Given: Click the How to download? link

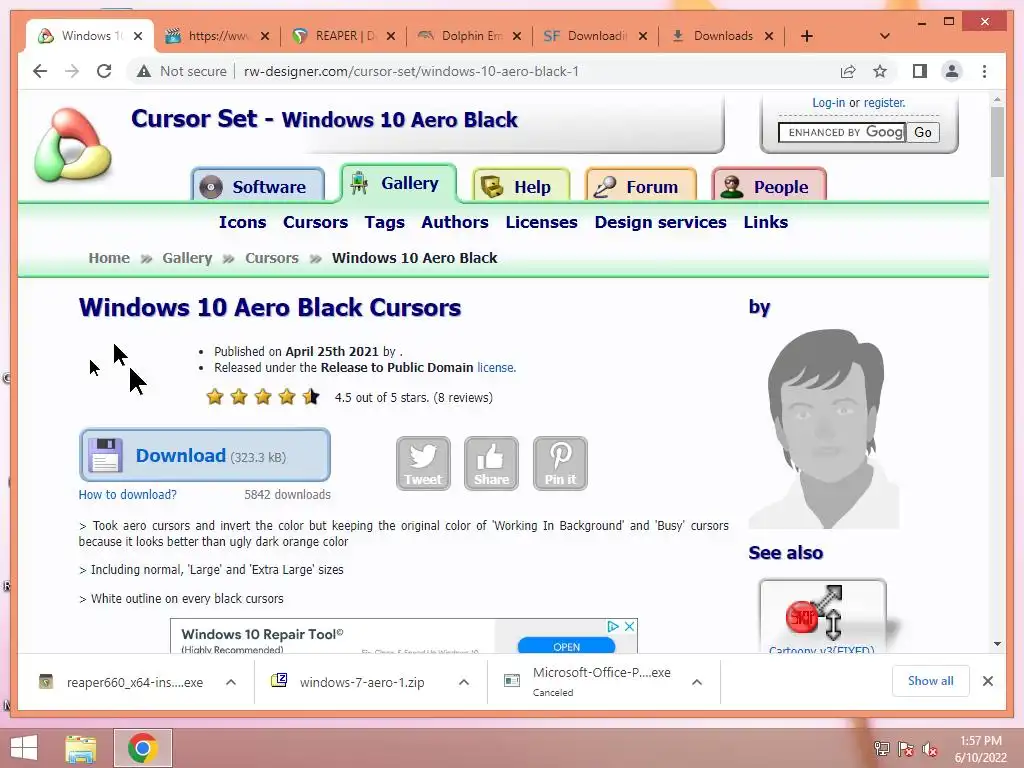Looking at the screenshot, I should [x=127, y=494].
